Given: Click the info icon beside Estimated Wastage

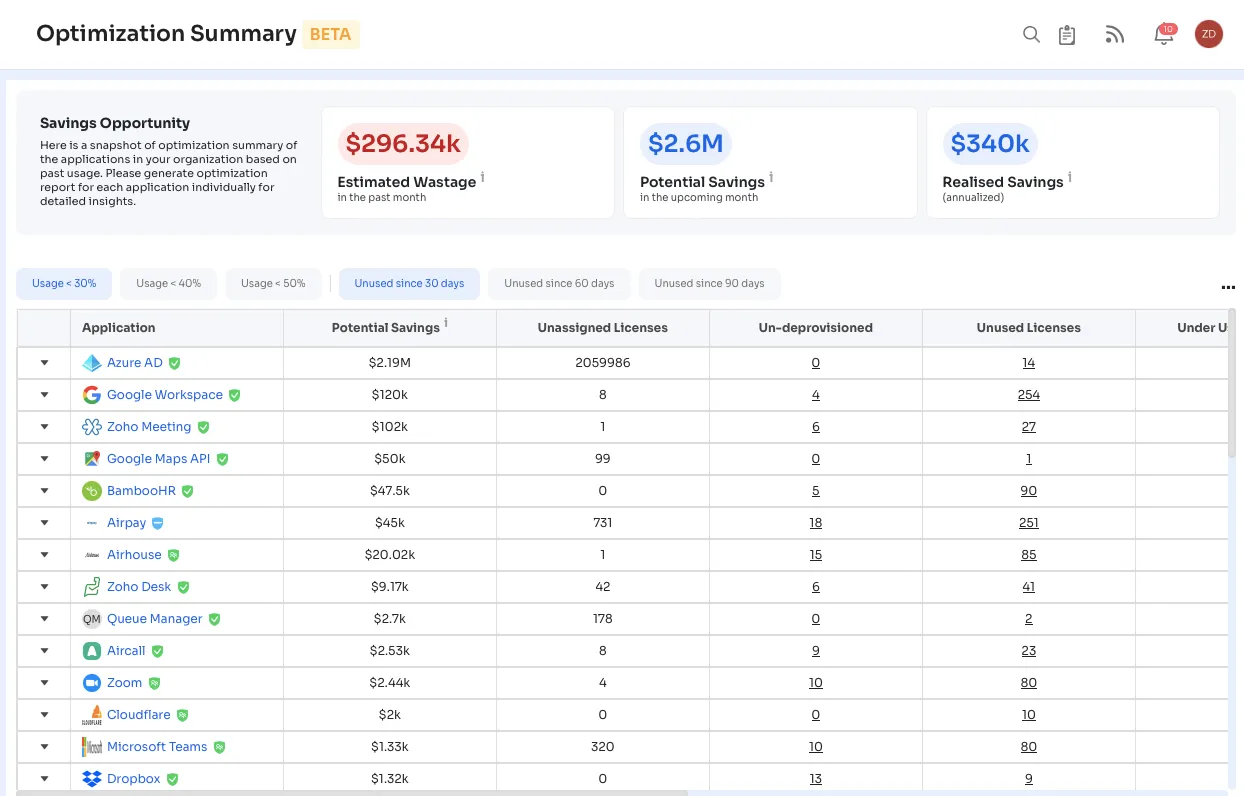Looking at the screenshot, I should click(x=483, y=177).
